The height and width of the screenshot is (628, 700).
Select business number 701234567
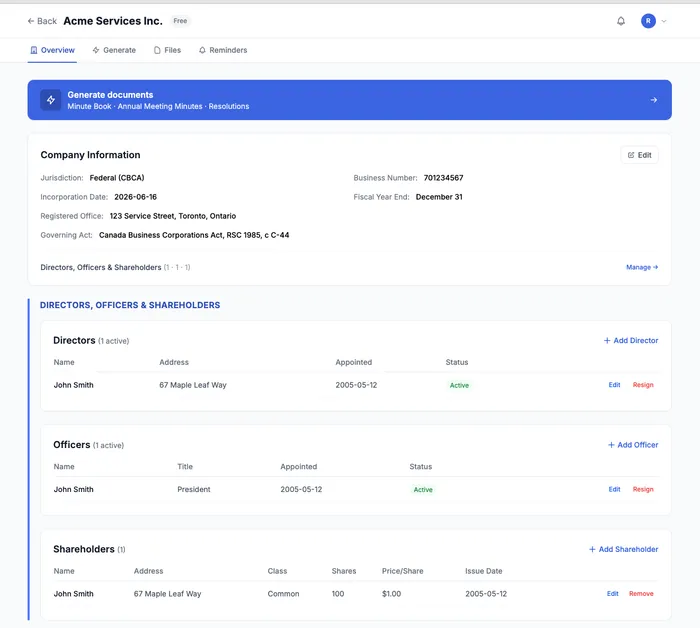tap(443, 178)
